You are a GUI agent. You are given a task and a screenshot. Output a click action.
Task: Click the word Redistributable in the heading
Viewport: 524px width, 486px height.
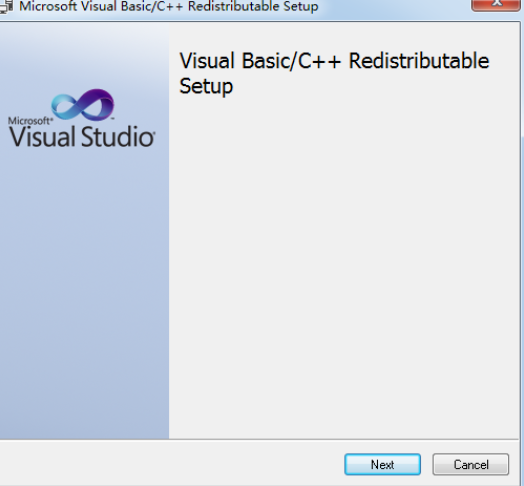(419, 61)
